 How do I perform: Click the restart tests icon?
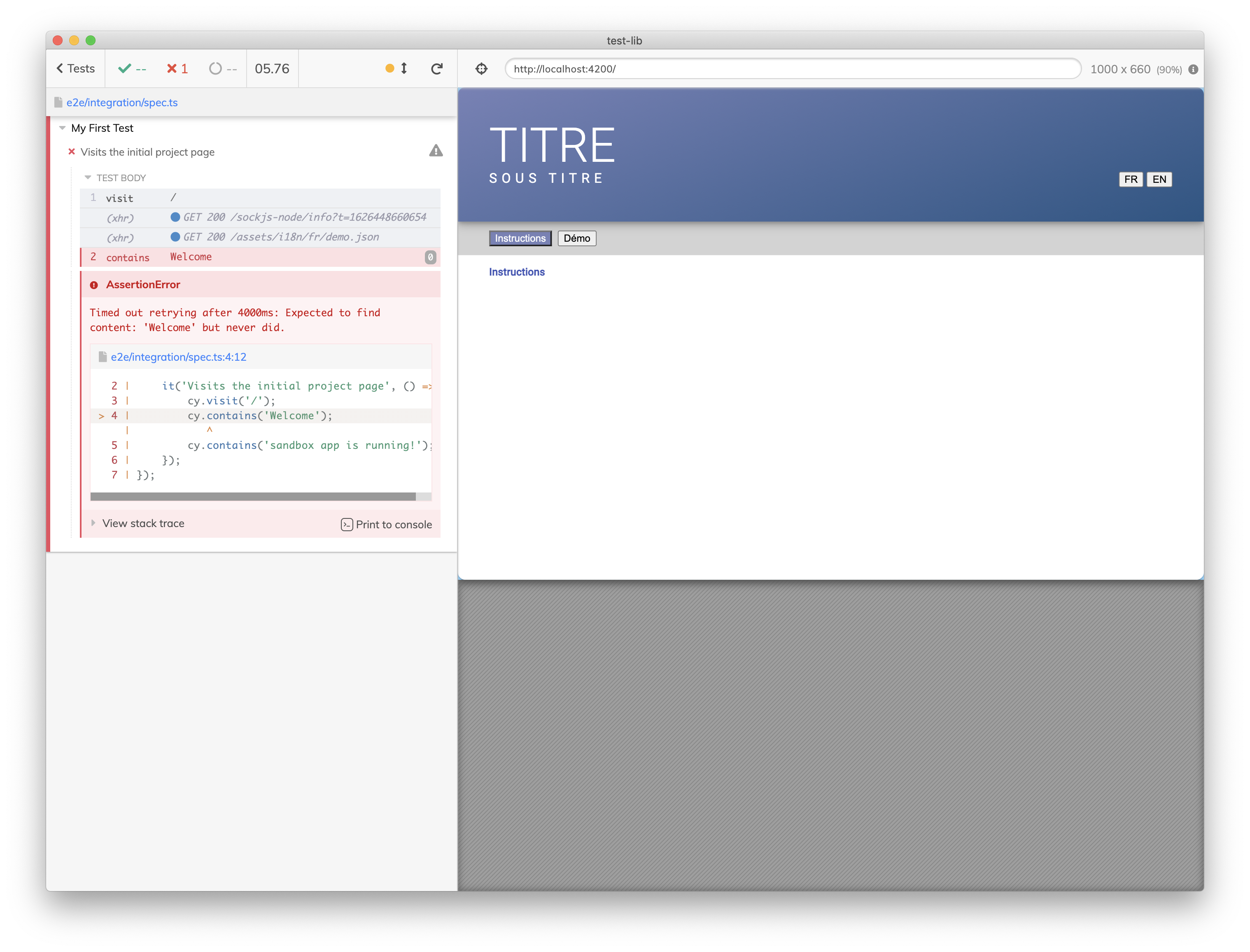(436, 69)
